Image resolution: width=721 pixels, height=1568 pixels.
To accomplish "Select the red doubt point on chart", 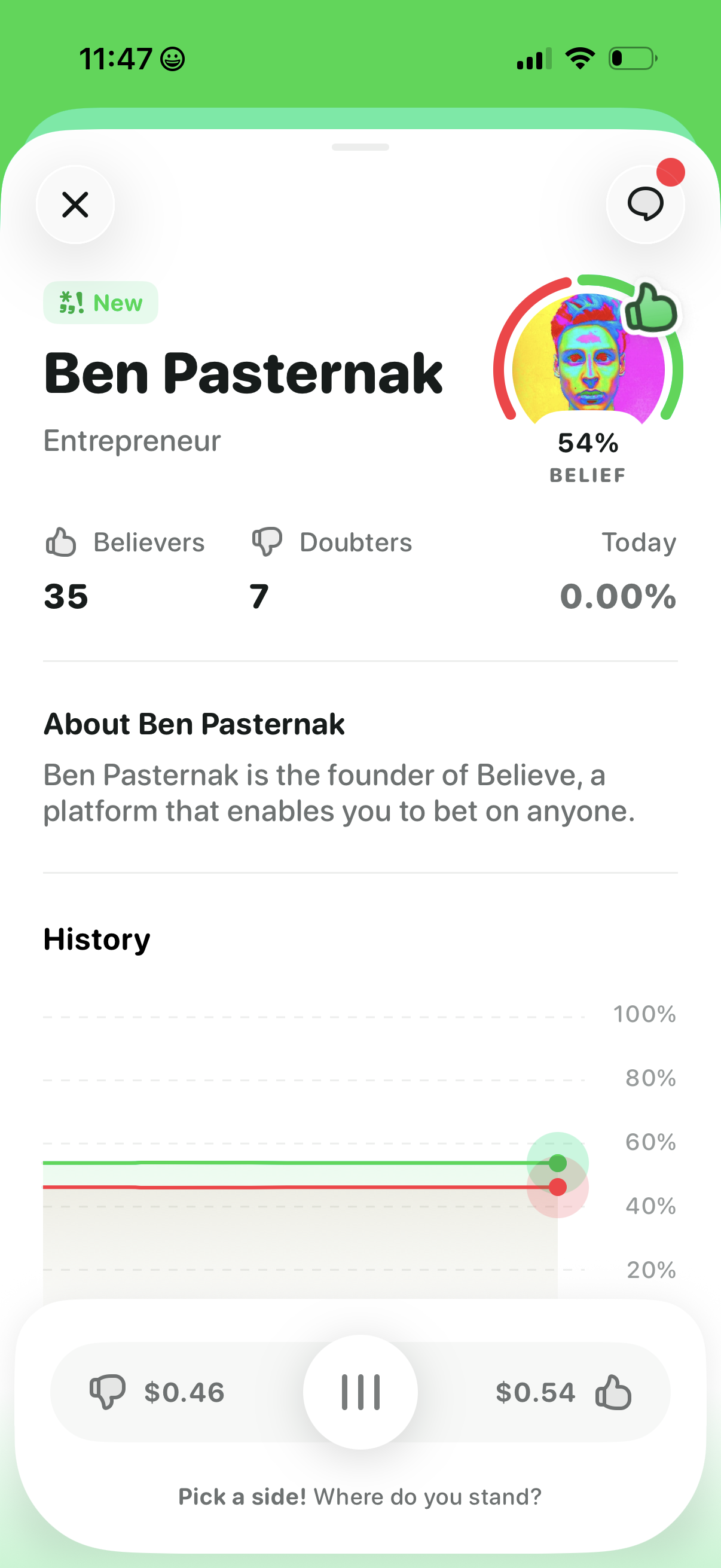I will pyautogui.click(x=557, y=1187).
